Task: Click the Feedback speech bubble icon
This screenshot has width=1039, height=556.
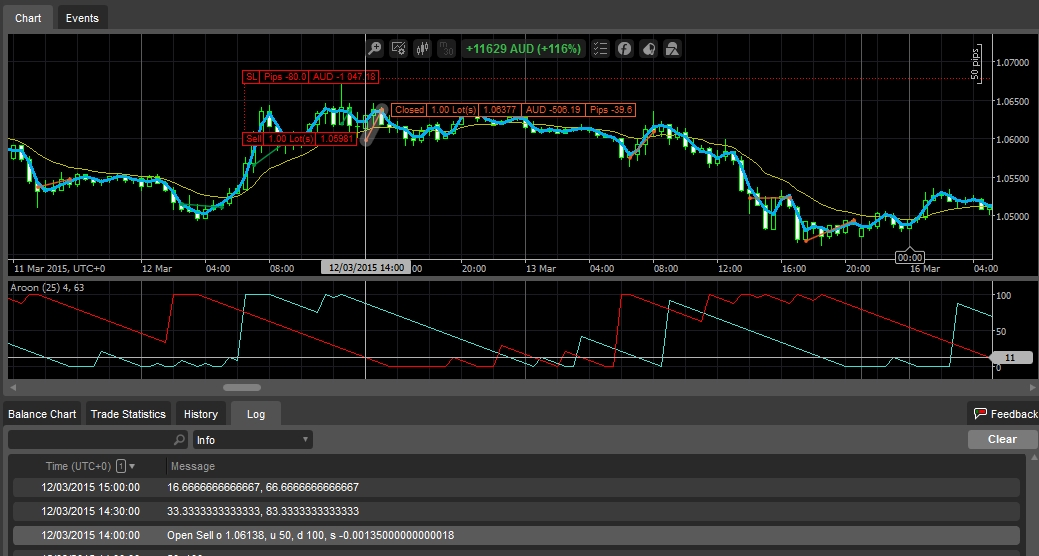Action: 980,414
